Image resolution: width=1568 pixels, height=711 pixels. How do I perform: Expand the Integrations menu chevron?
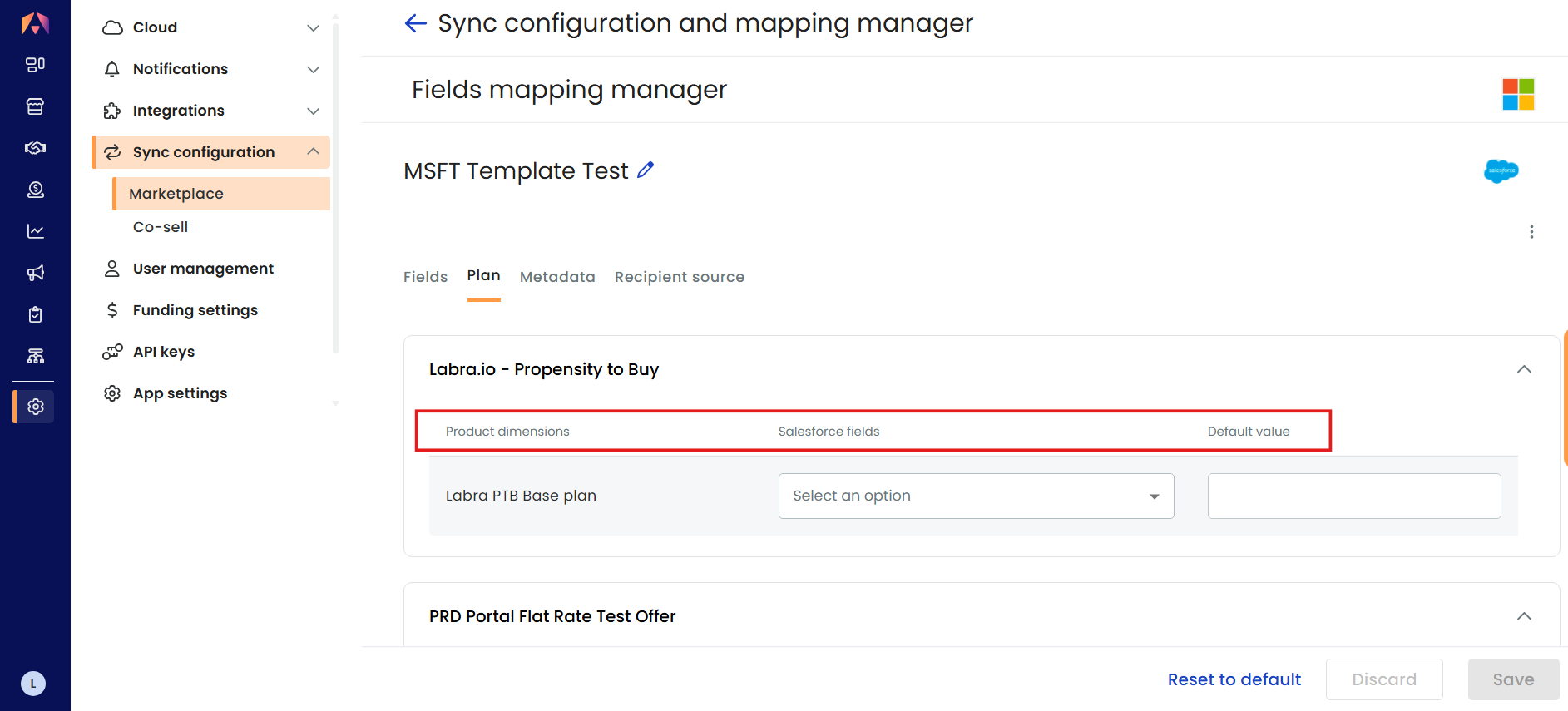pos(314,111)
